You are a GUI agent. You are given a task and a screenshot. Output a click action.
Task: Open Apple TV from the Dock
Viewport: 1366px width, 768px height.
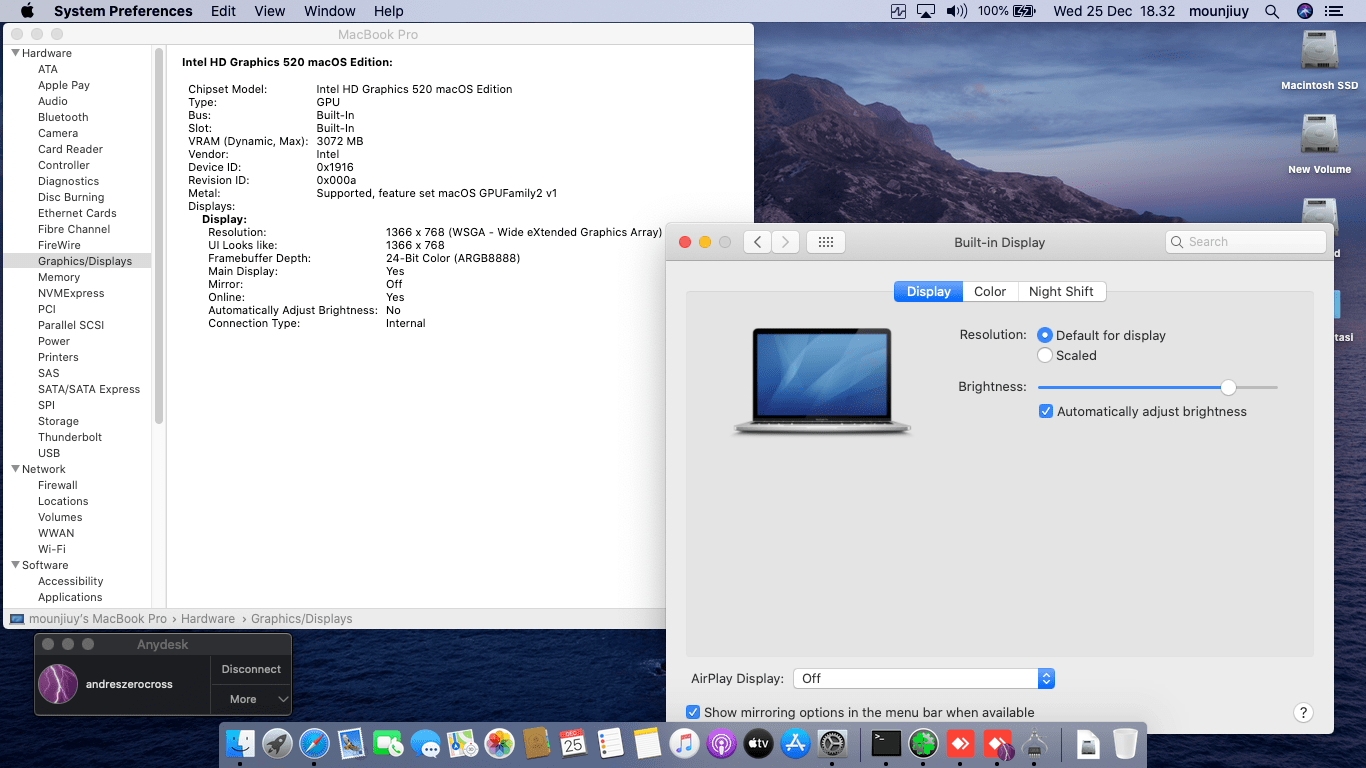click(758, 743)
